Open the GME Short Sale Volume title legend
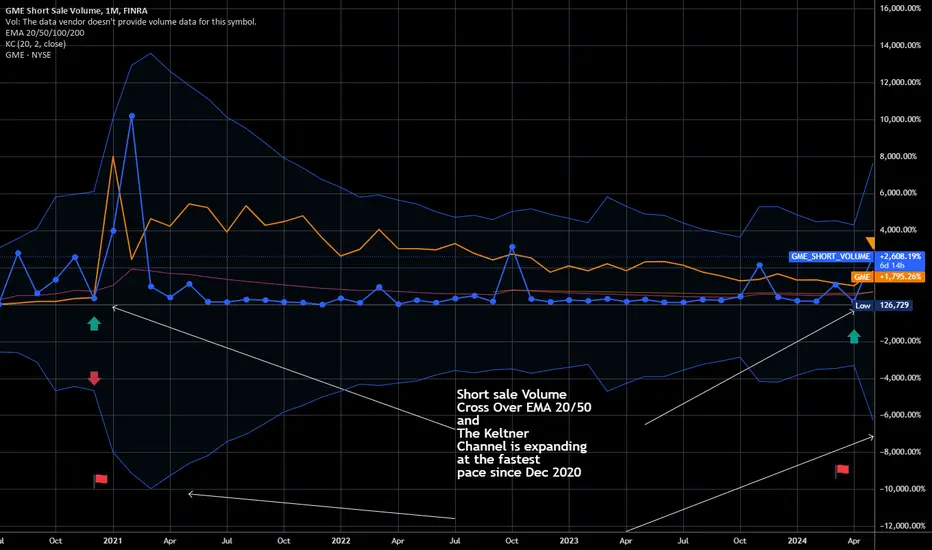Screen dimensions: 932x550 point(76,11)
